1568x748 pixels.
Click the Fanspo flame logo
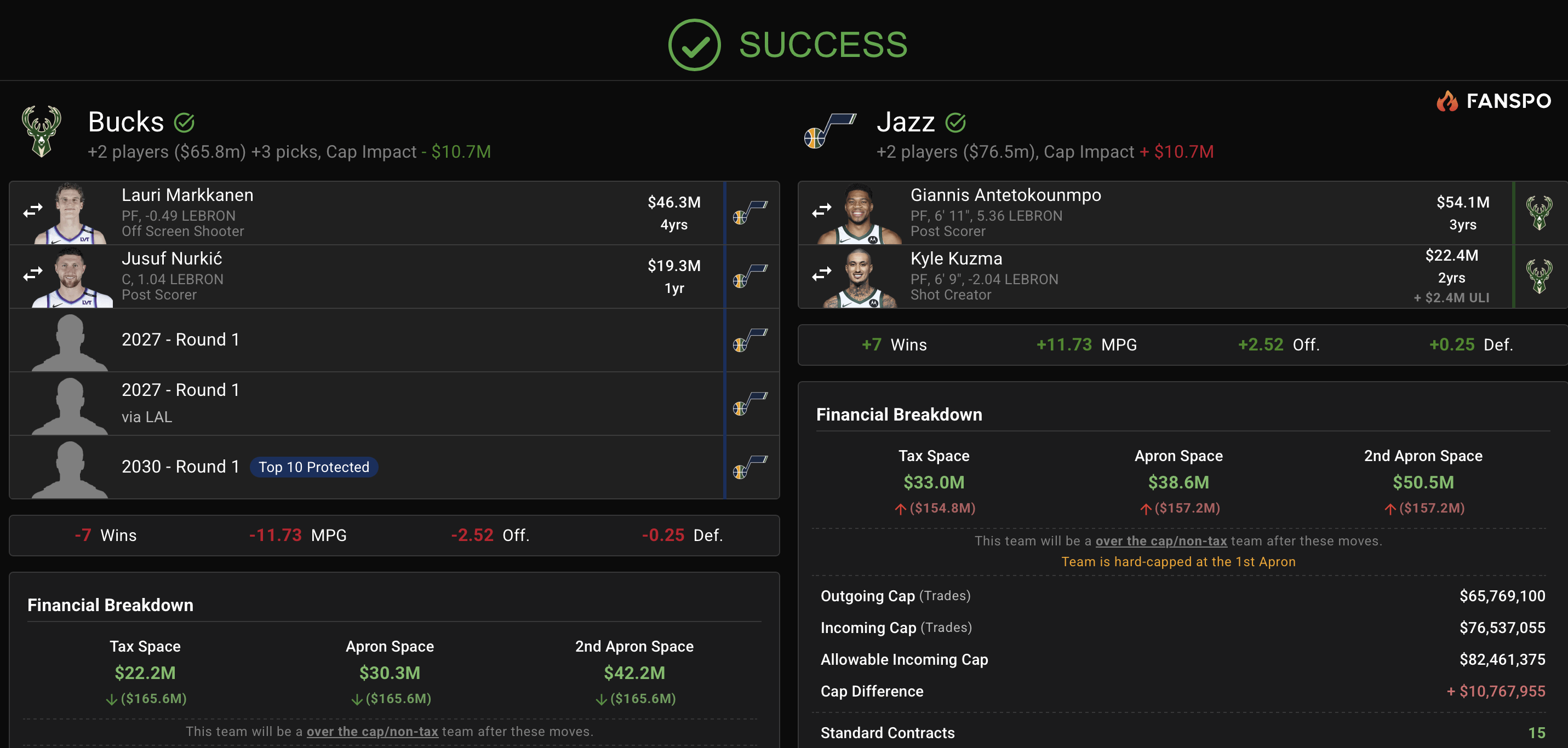[x=1447, y=101]
